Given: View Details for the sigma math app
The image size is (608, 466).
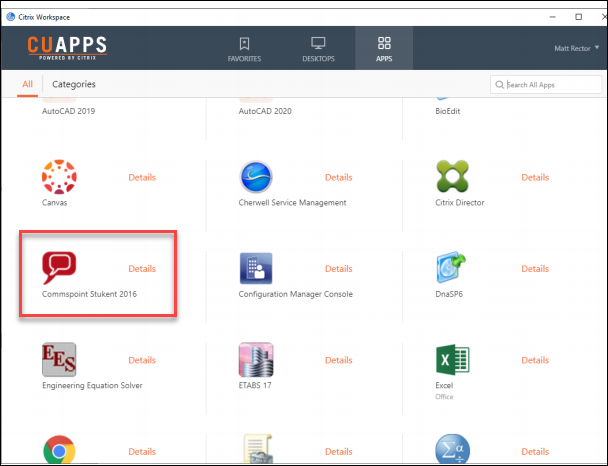Looking at the screenshot, I should 535,451.
